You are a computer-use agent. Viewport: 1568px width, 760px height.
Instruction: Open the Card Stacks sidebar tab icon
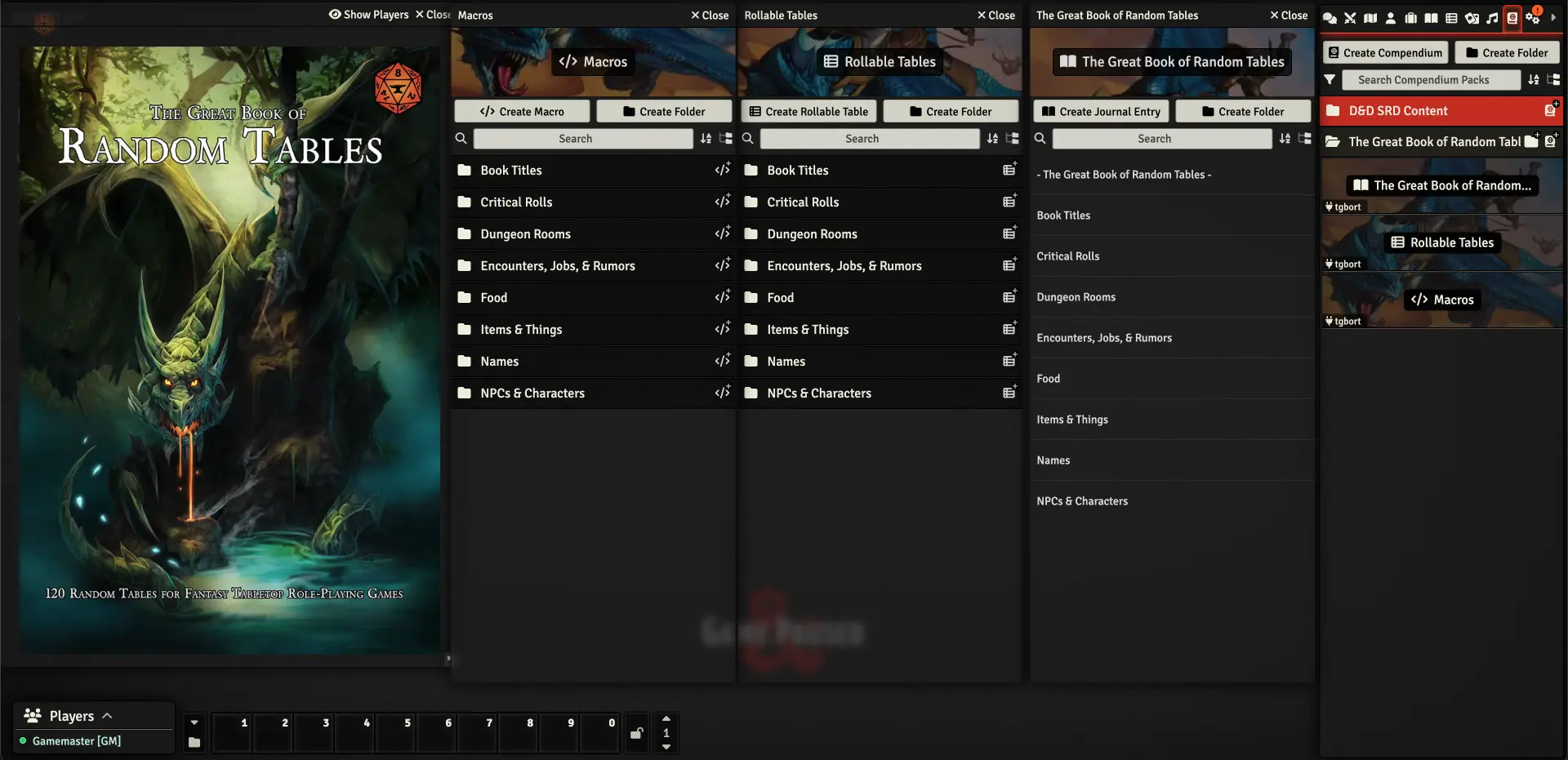(x=1472, y=17)
